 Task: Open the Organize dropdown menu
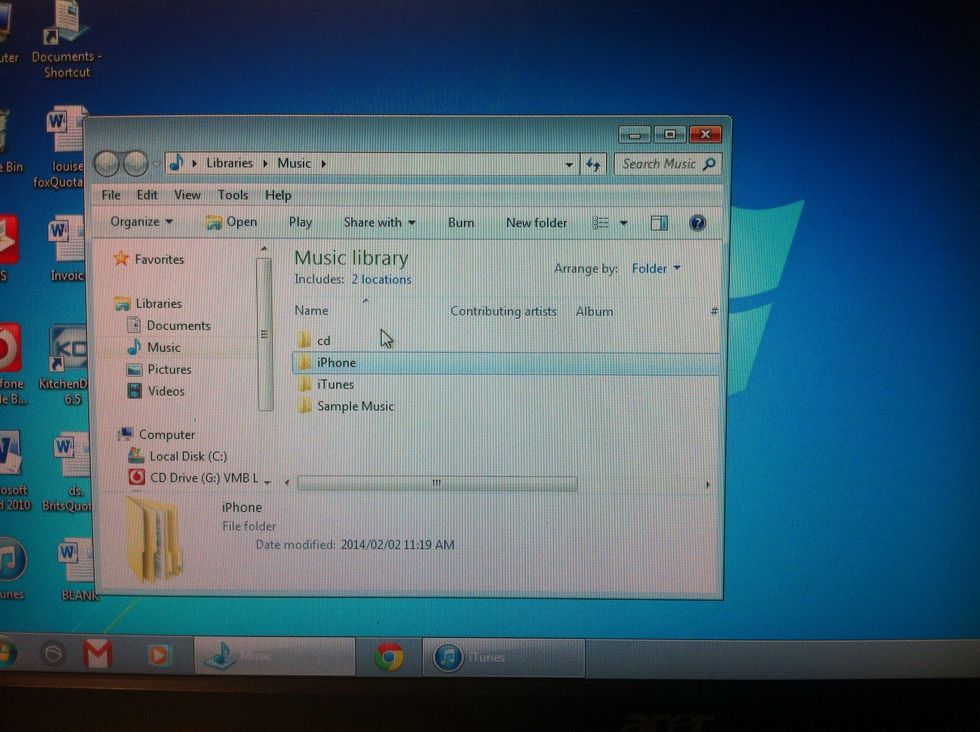[142, 222]
